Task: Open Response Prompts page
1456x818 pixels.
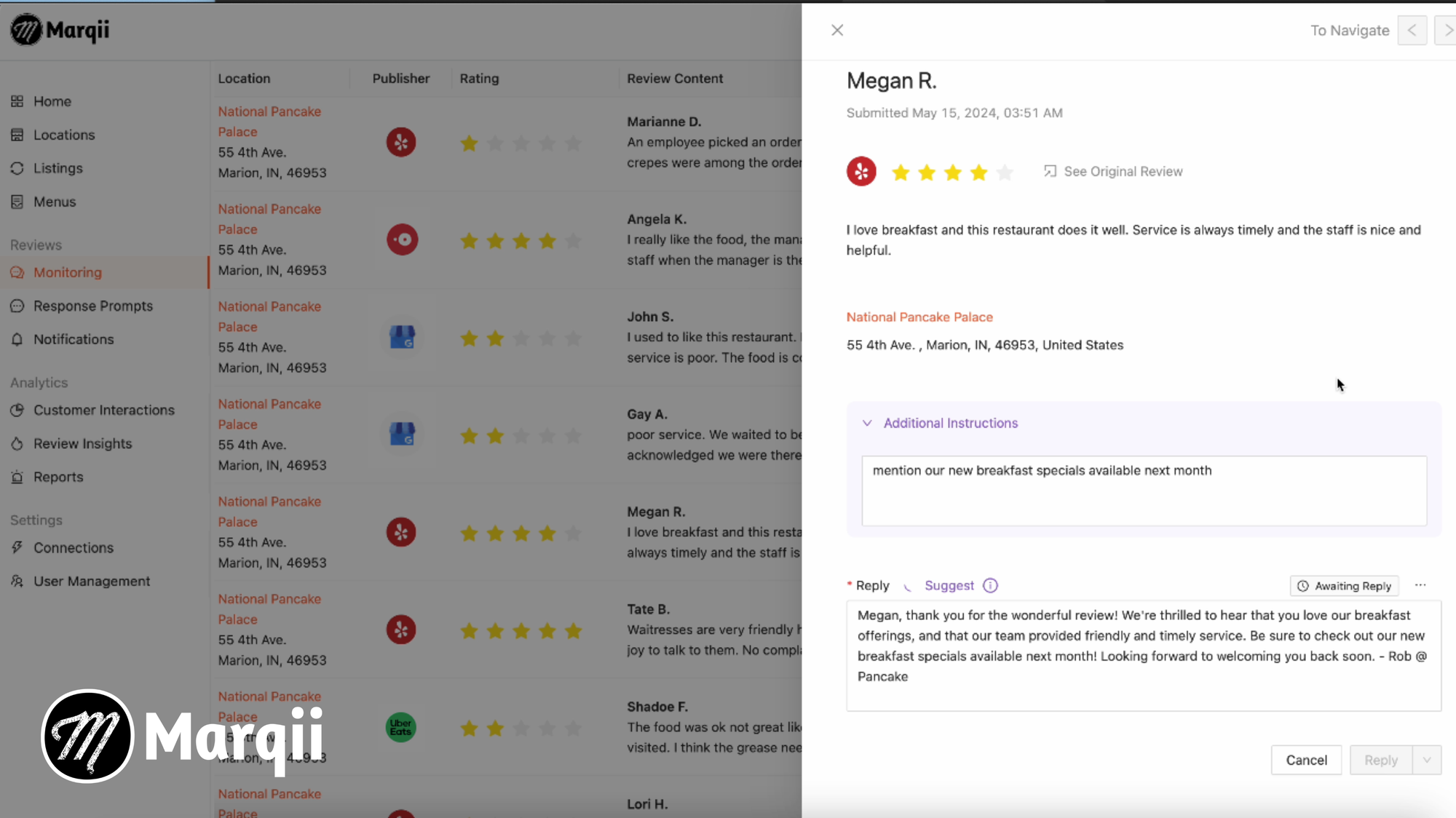Action: point(93,306)
